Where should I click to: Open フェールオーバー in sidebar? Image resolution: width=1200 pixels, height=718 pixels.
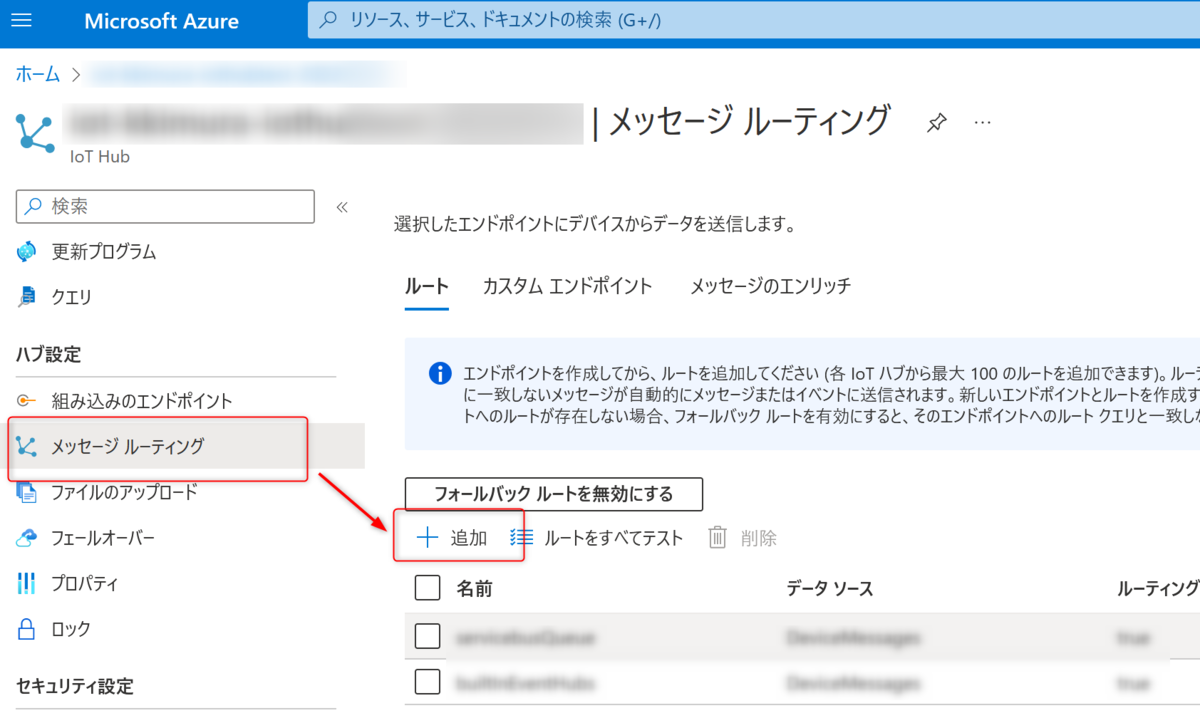coord(103,538)
